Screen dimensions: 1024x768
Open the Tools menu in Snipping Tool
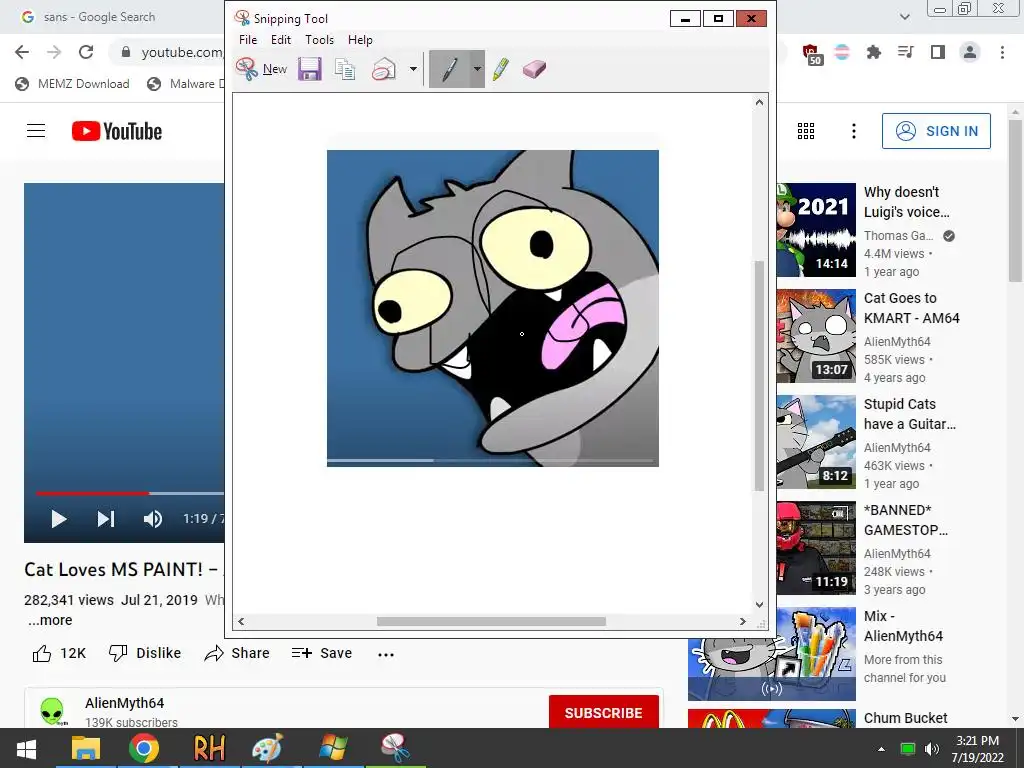point(319,40)
